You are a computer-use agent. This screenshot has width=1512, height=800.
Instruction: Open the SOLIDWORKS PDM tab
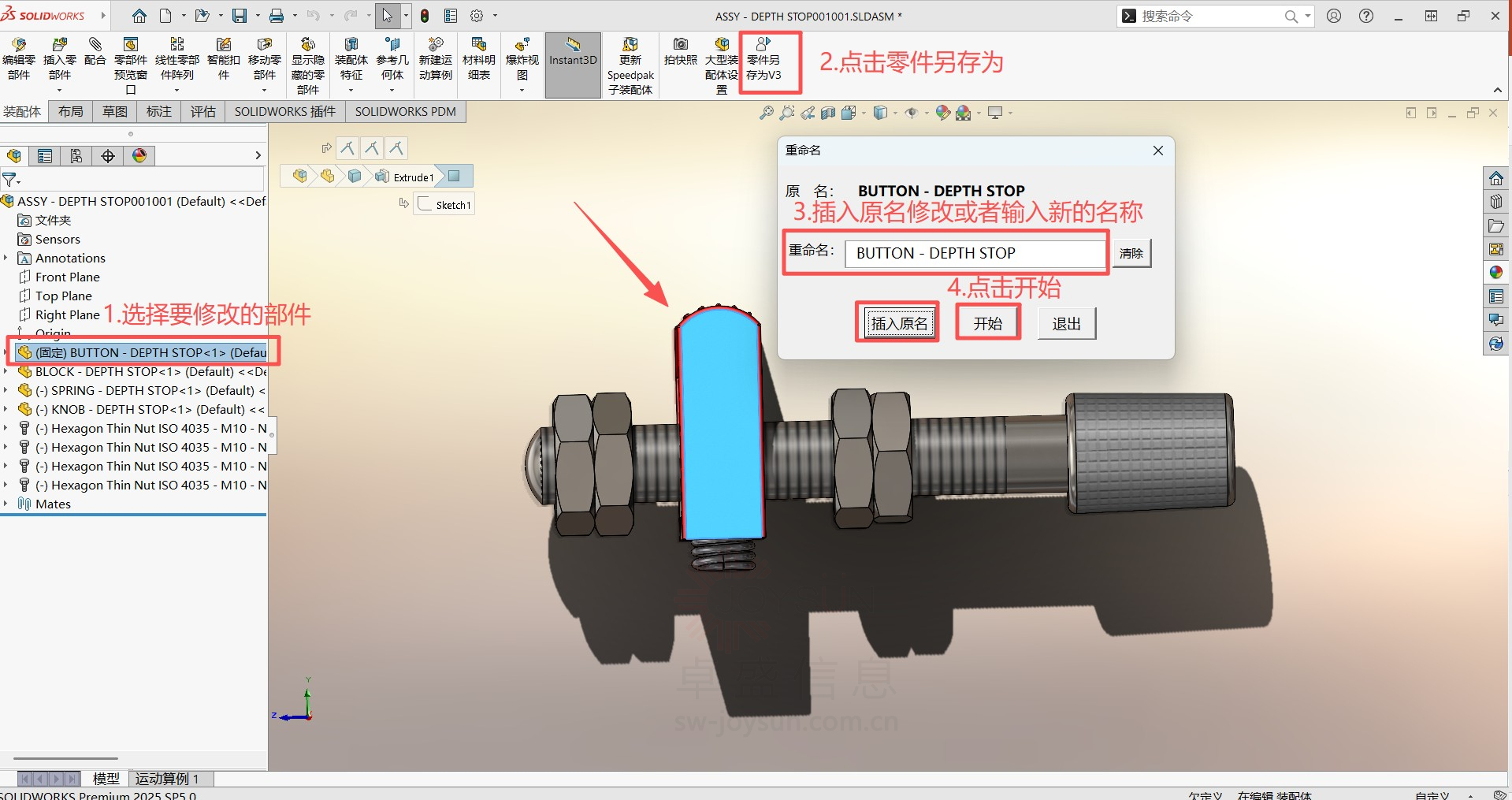(406, 112)
